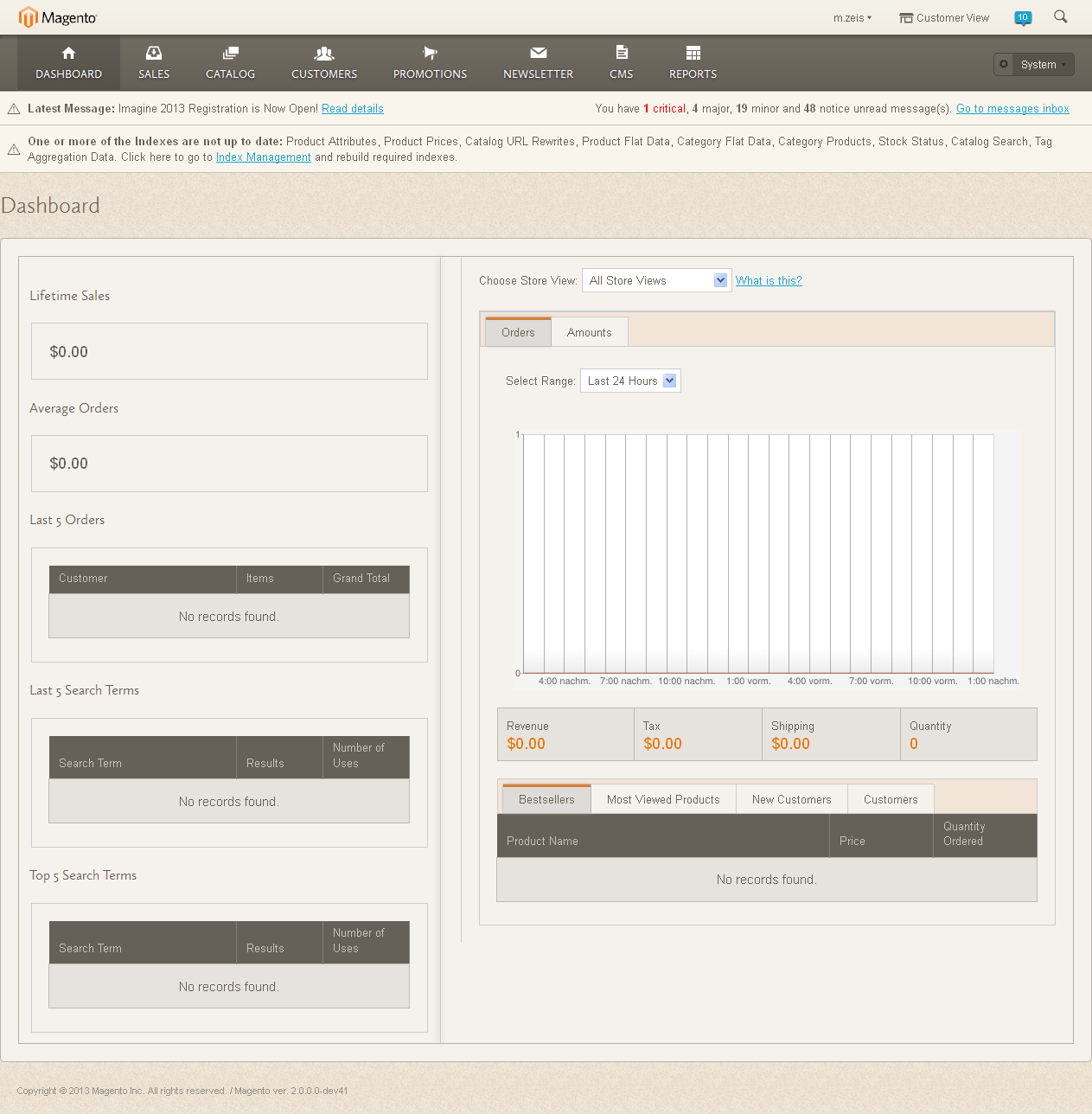Screen dimensions: 1092x1114
Task: Click the Shipping $0.00 value
Action: click(791, 744)
